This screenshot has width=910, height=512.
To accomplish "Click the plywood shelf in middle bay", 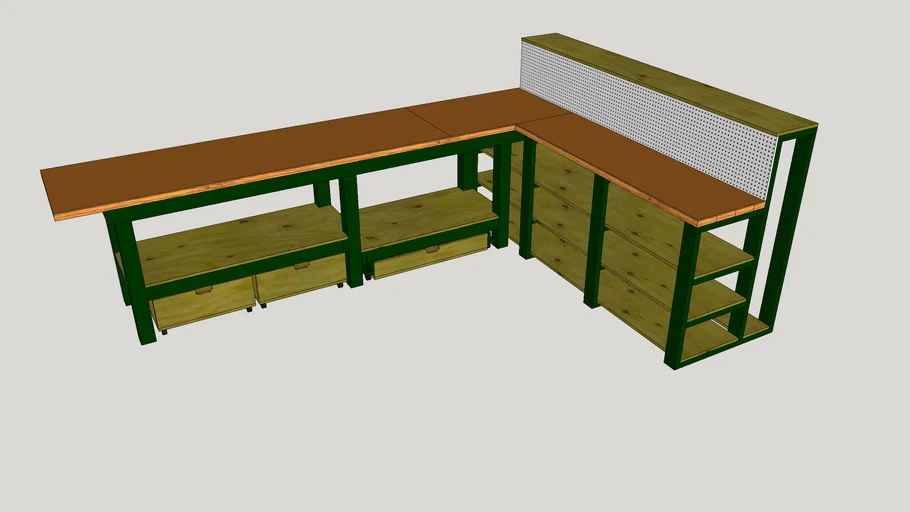I will pos(425,213).
